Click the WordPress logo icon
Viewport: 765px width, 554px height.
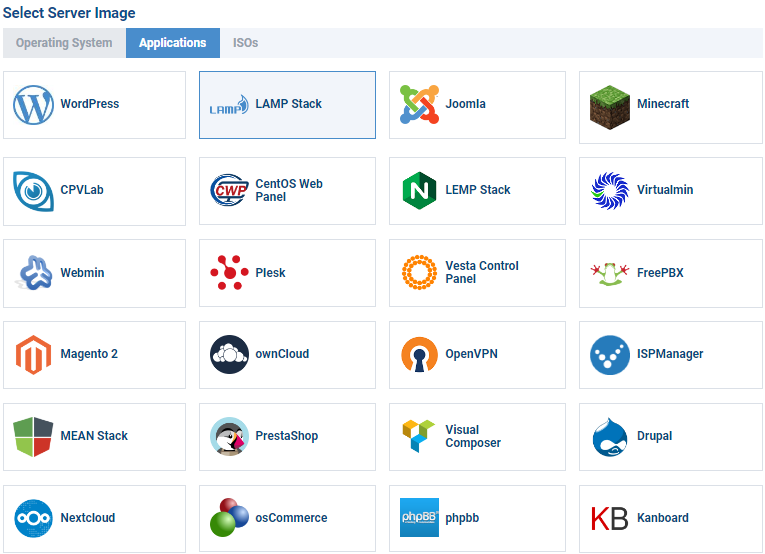click(33, 104)
